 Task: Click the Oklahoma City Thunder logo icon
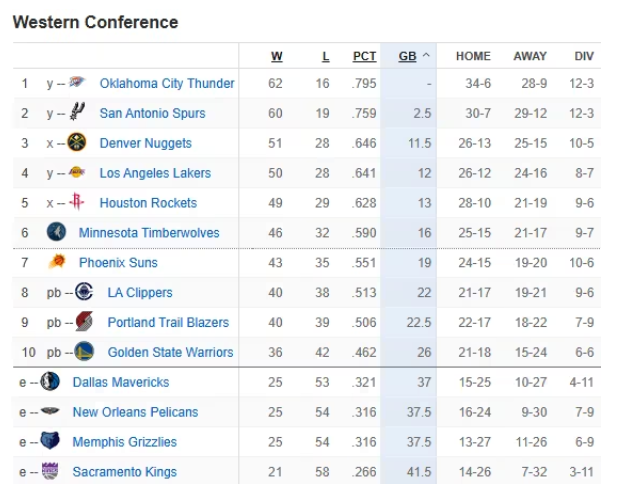coord(77,83)
